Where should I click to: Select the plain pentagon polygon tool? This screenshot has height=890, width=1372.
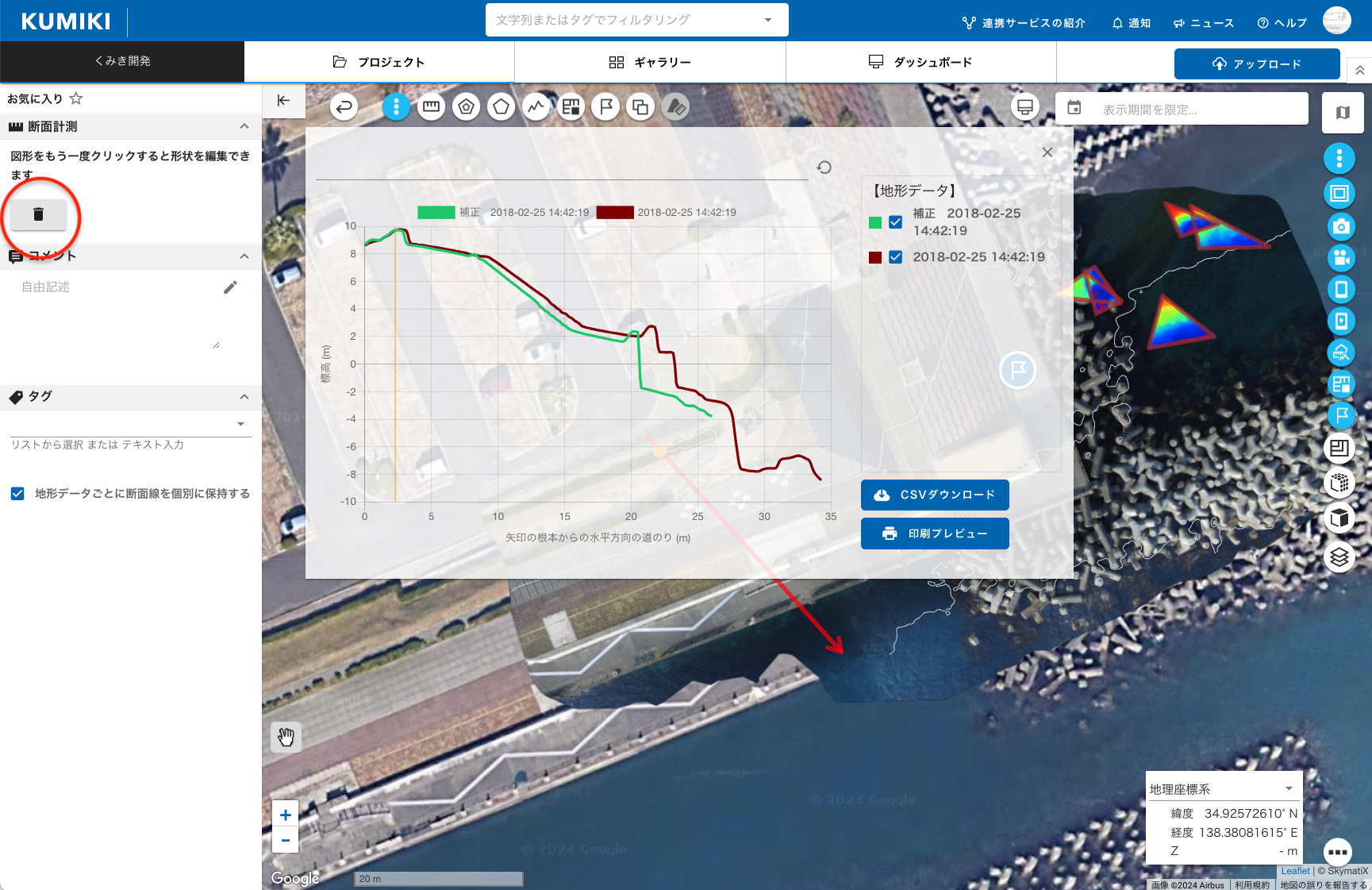tap(501, 106)
